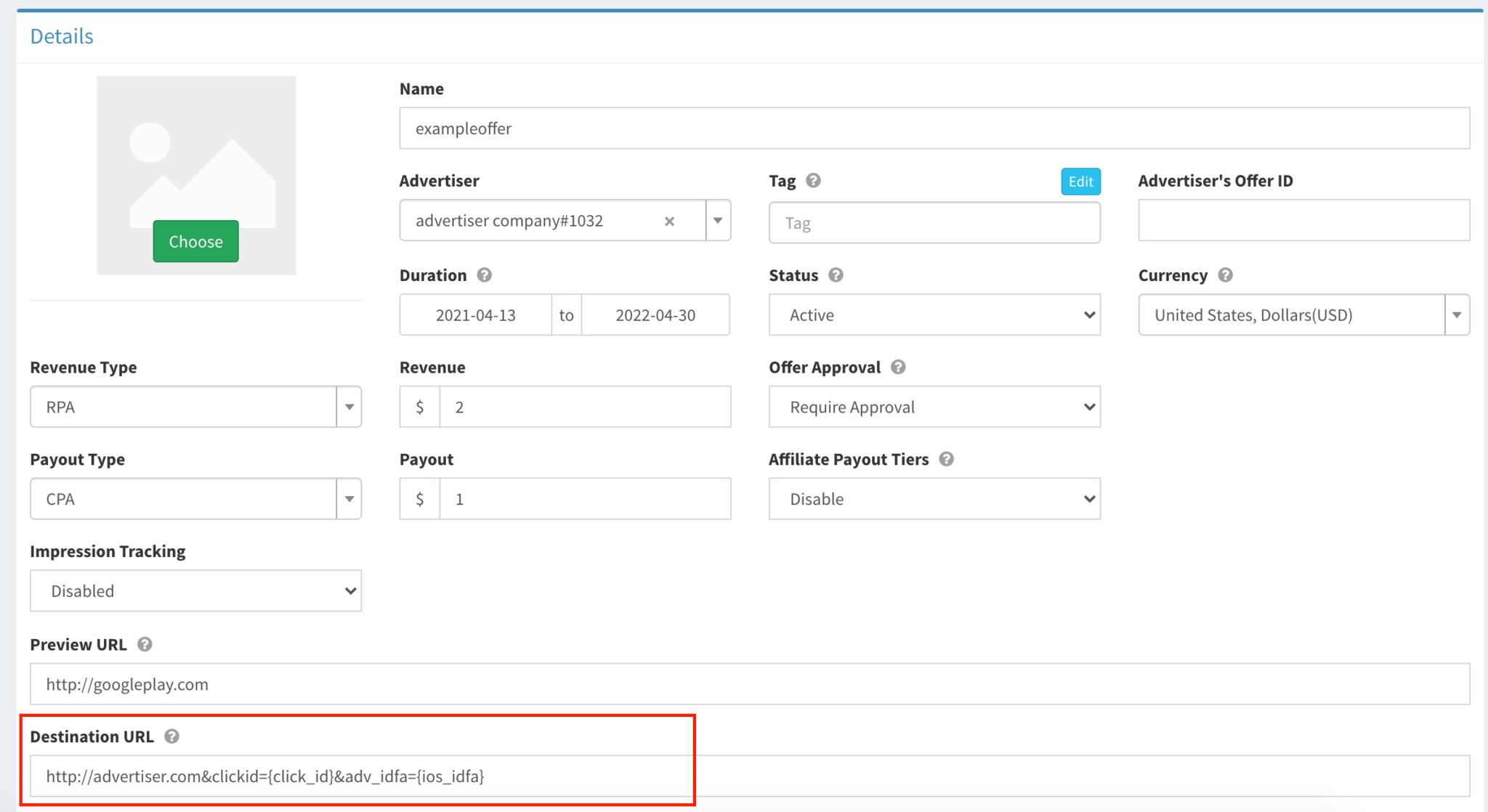Image resolution: width=1488 pixels, height=812 pixels.
Task: Click the blue Edit tag button
Action: pos(1080,182)
